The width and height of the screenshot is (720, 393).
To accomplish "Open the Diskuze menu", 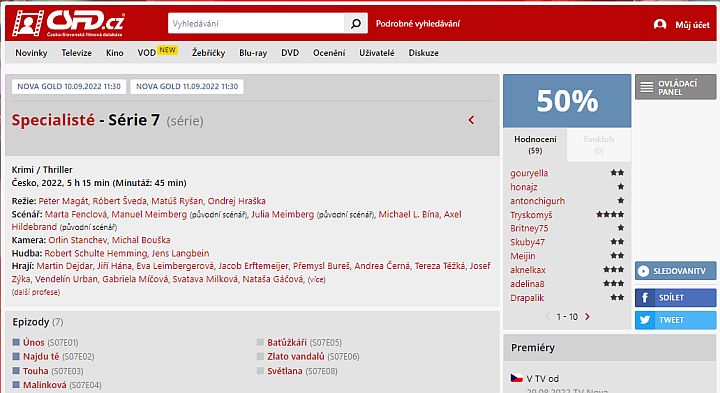I will [423, 53].
